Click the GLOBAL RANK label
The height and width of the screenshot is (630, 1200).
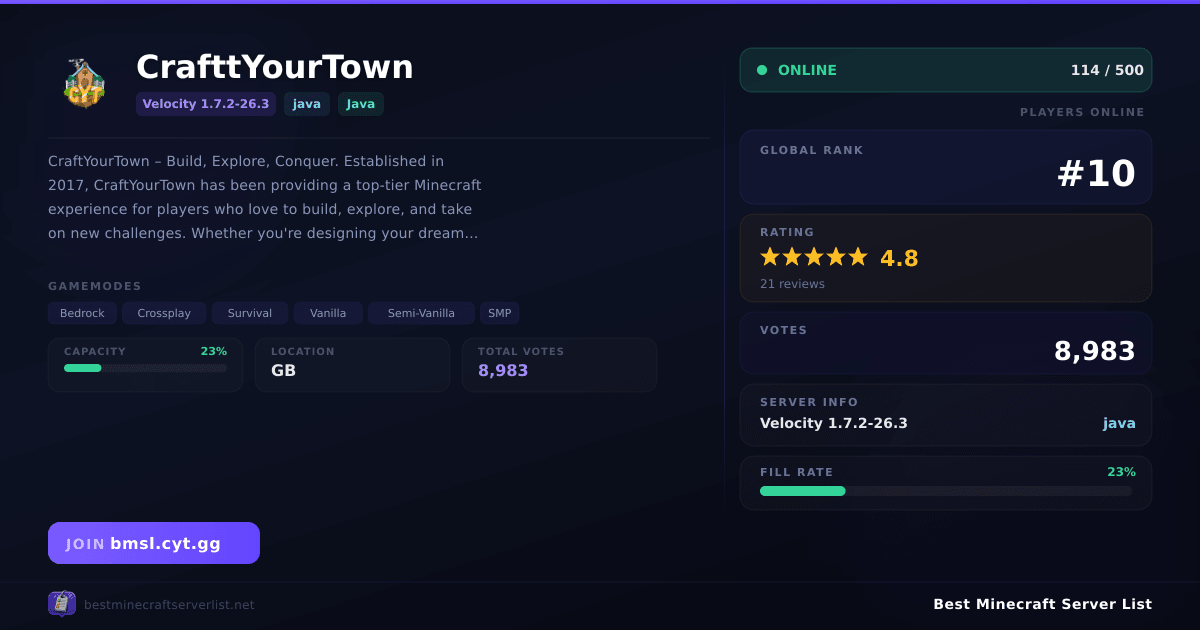(x=811, y=150)
